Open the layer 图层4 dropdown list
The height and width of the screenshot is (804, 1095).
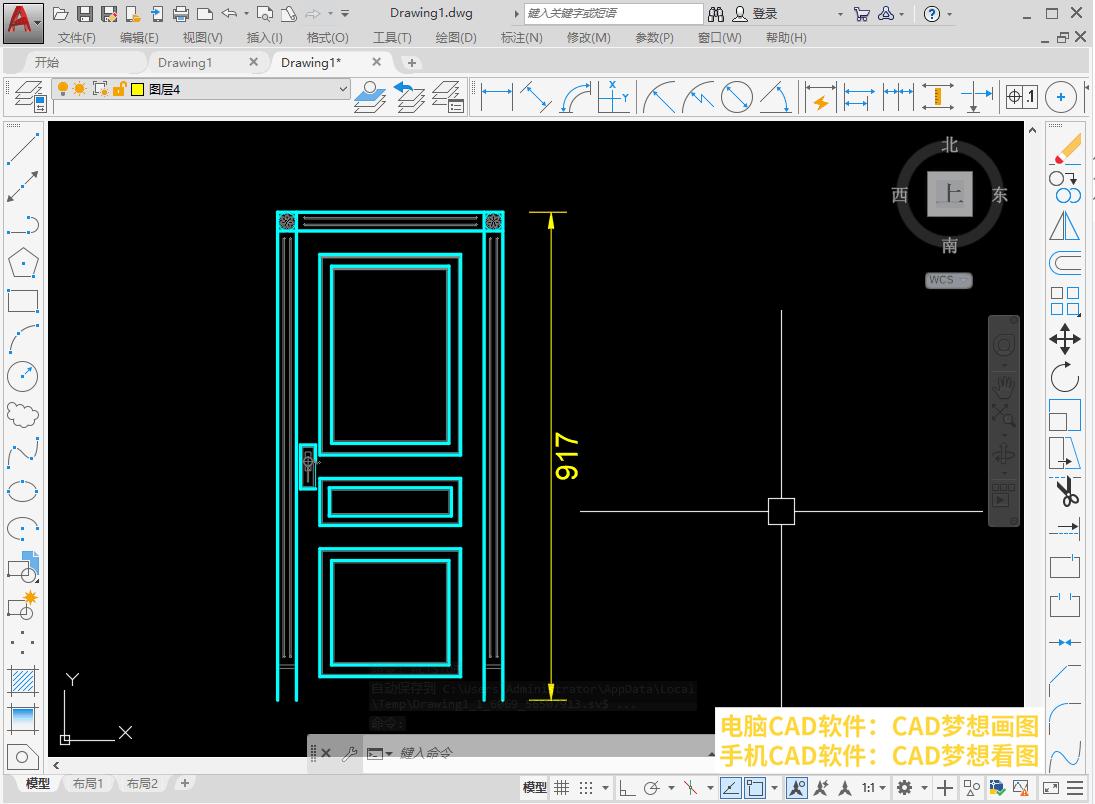(343, 89)
